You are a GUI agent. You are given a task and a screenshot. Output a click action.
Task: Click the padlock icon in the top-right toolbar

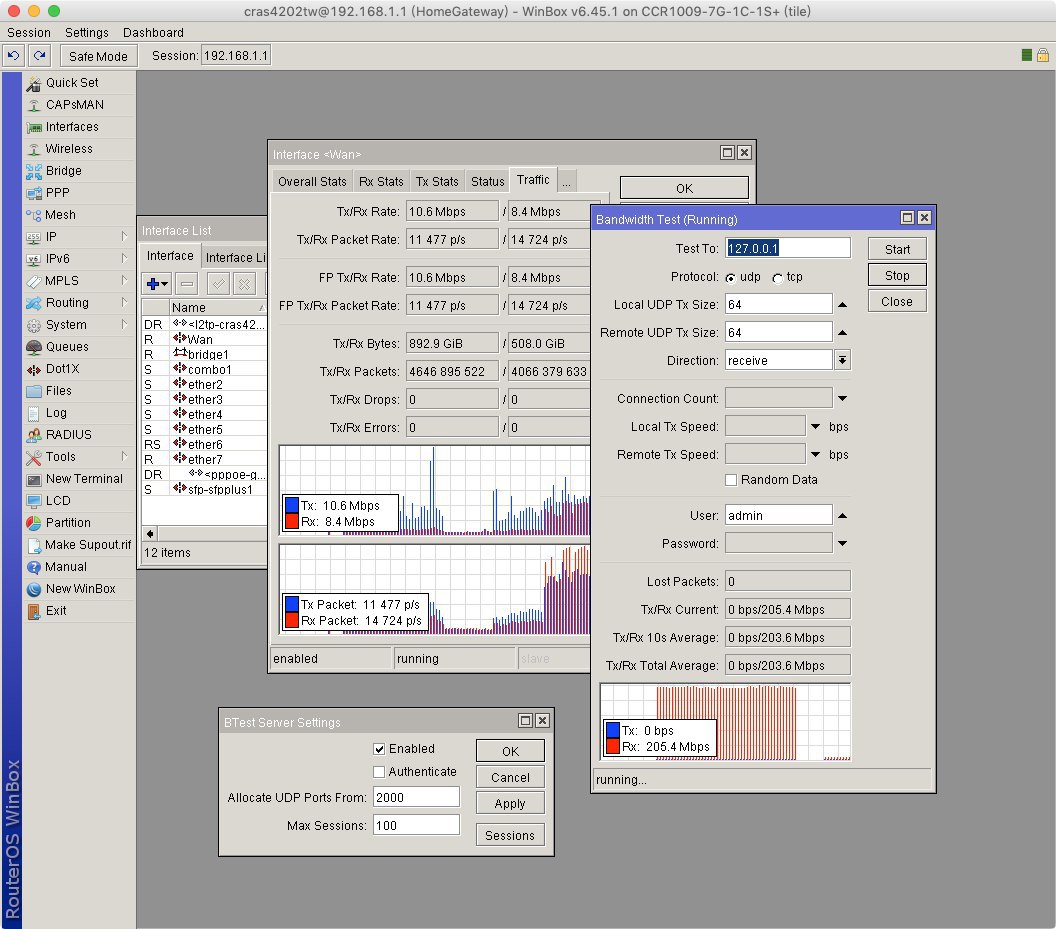(x=1043, y=55)
